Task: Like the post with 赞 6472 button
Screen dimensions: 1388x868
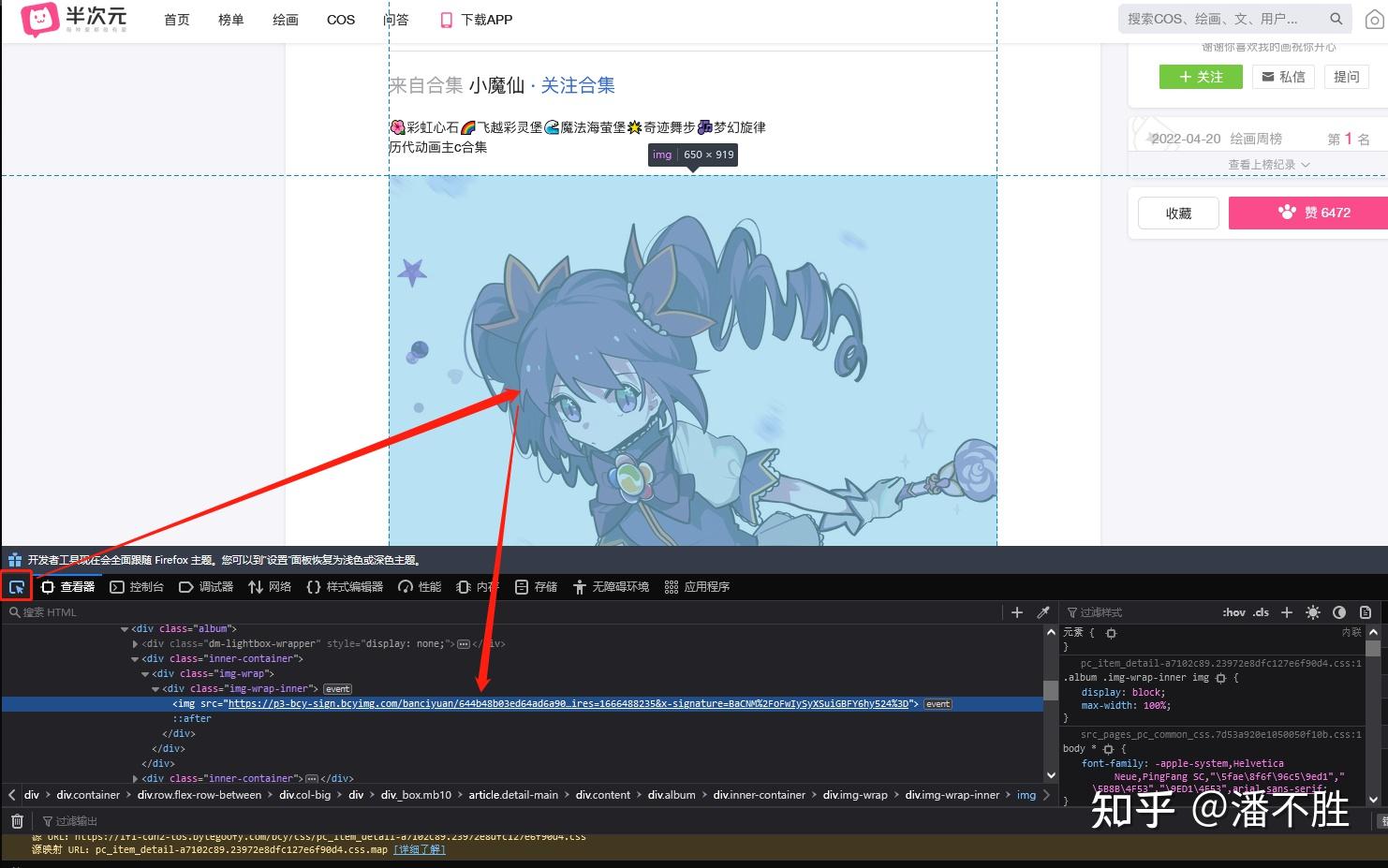Action: point(1308,213)
